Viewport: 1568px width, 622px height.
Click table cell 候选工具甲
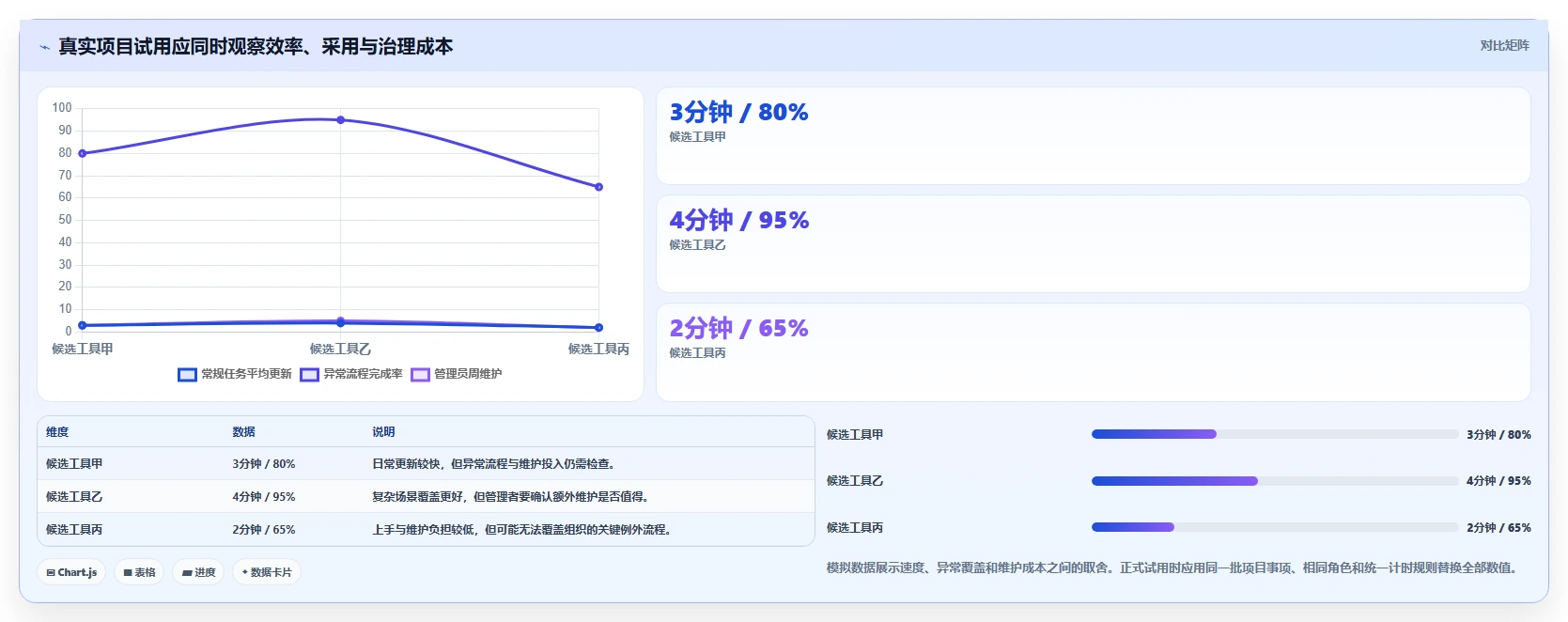coord(74,464)
